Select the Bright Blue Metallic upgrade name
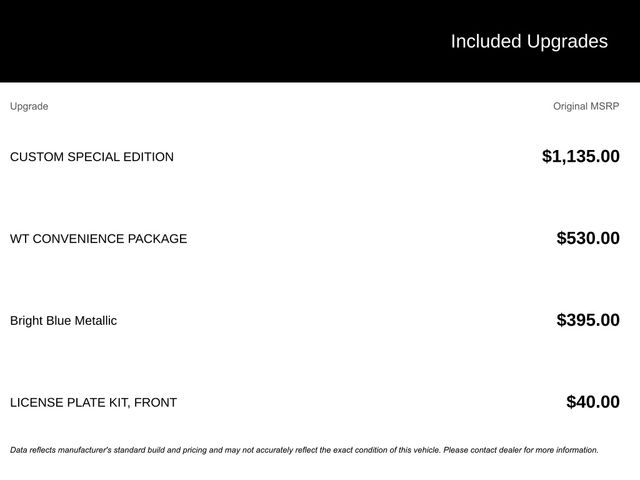 [x=63, y=321]
